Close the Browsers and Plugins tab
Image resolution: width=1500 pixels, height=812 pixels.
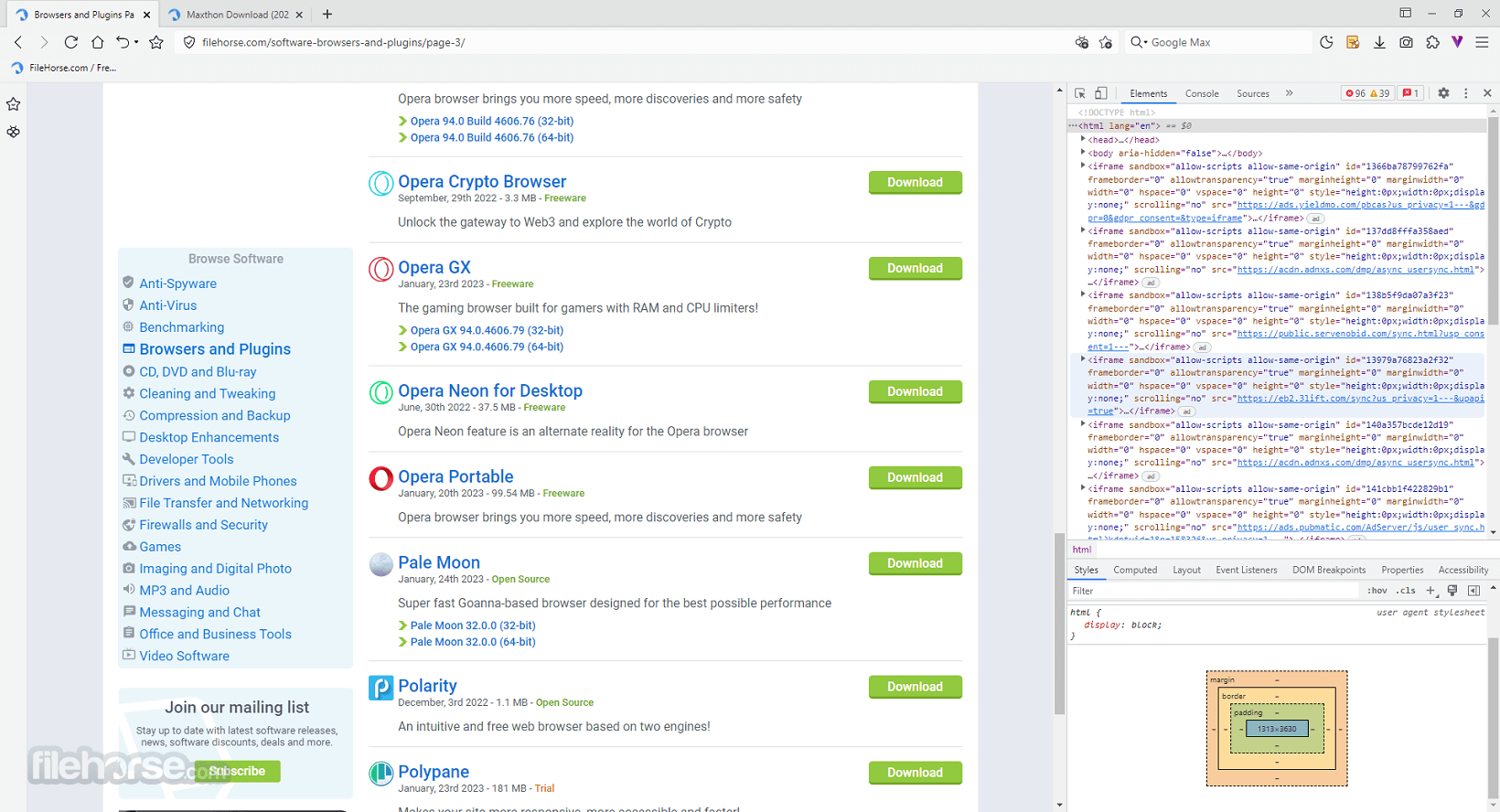146,15
